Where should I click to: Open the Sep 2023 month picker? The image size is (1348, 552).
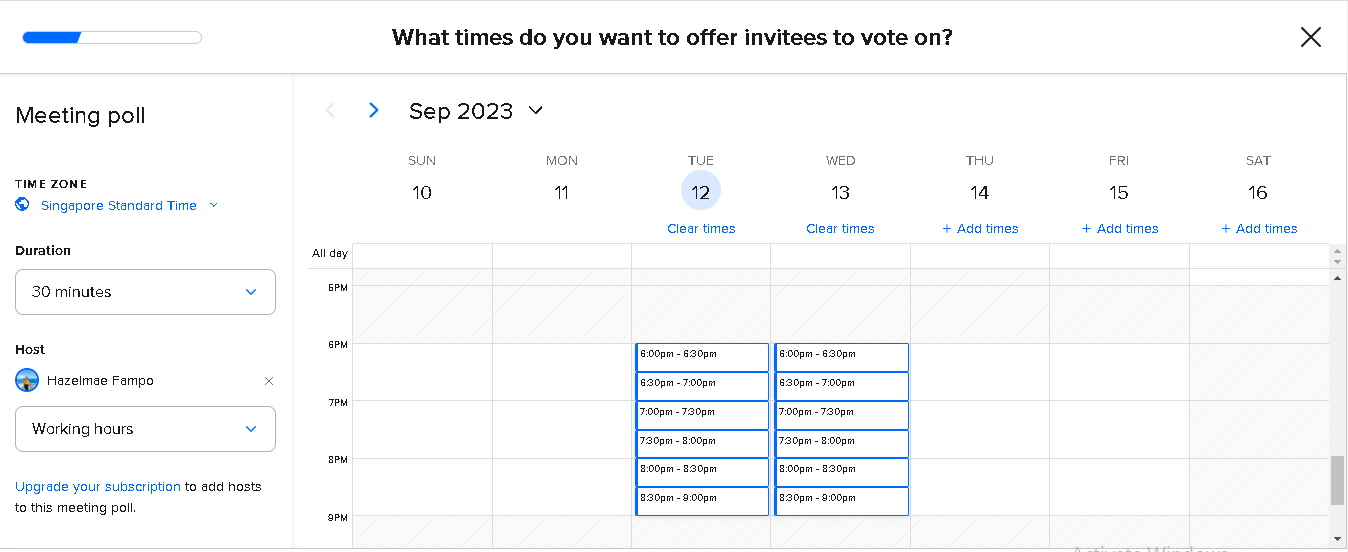[x=476, y=111]
